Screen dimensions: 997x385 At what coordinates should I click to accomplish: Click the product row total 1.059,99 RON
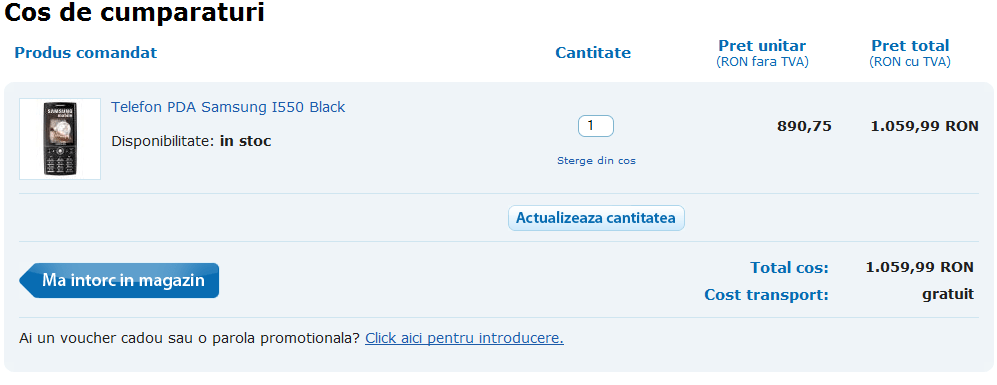coord(925,126)
